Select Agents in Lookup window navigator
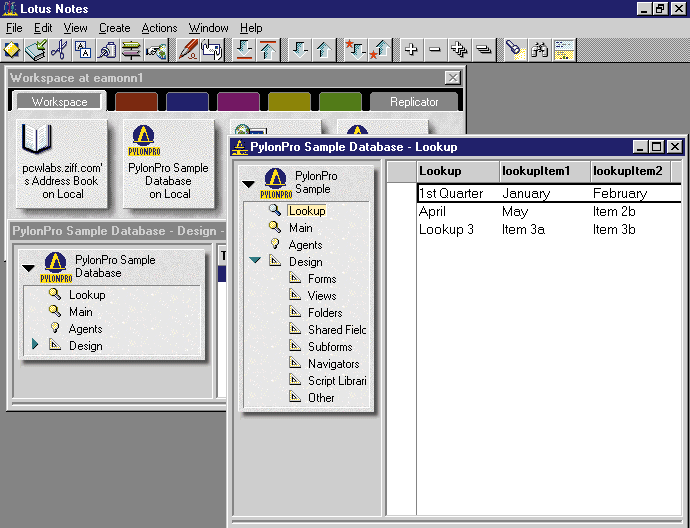This screenshot has height=528, width=690. coord(305,245)
